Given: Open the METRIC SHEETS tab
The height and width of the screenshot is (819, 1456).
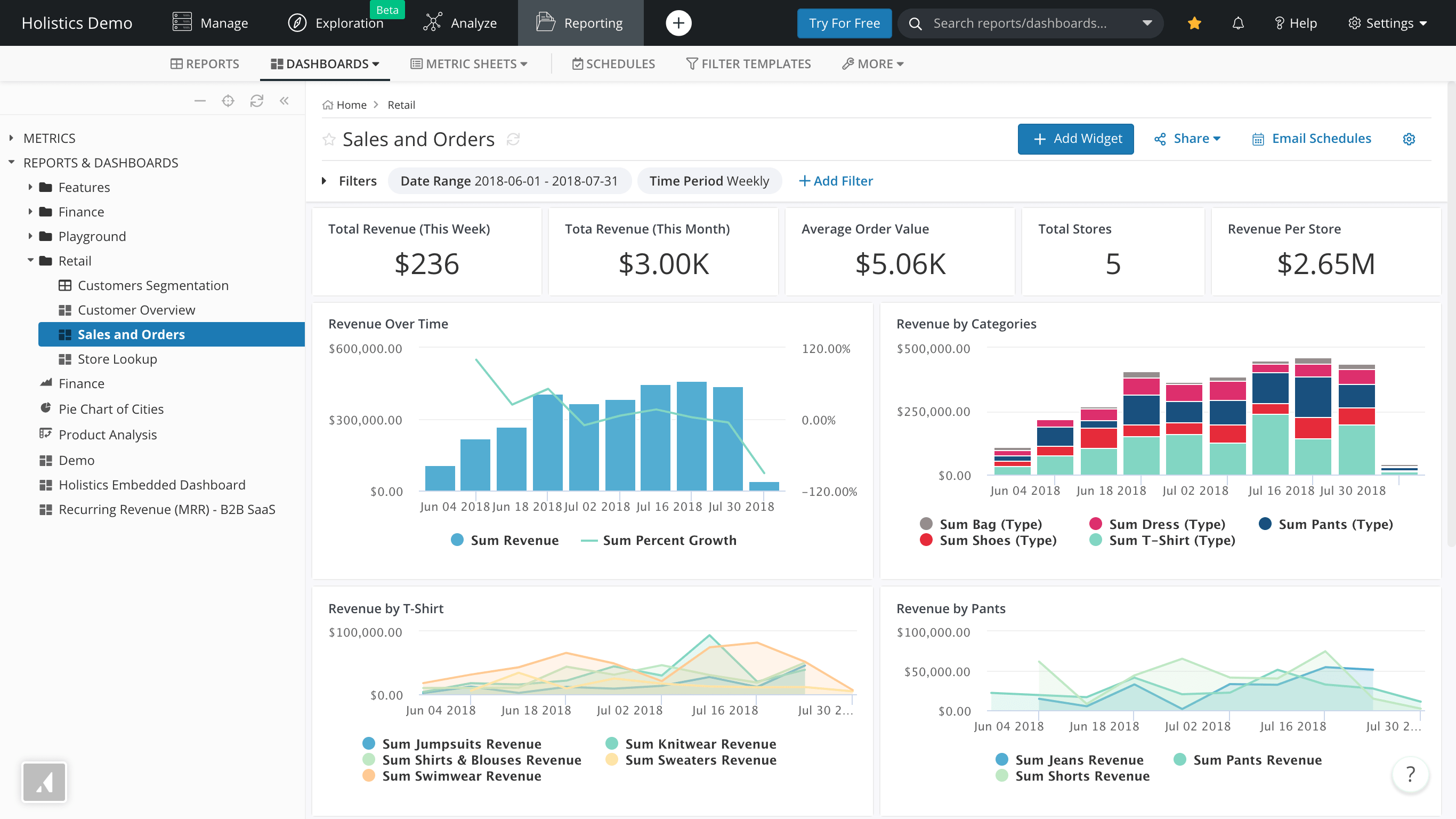Looking at the screenshot, I should [x=468, y=63].
